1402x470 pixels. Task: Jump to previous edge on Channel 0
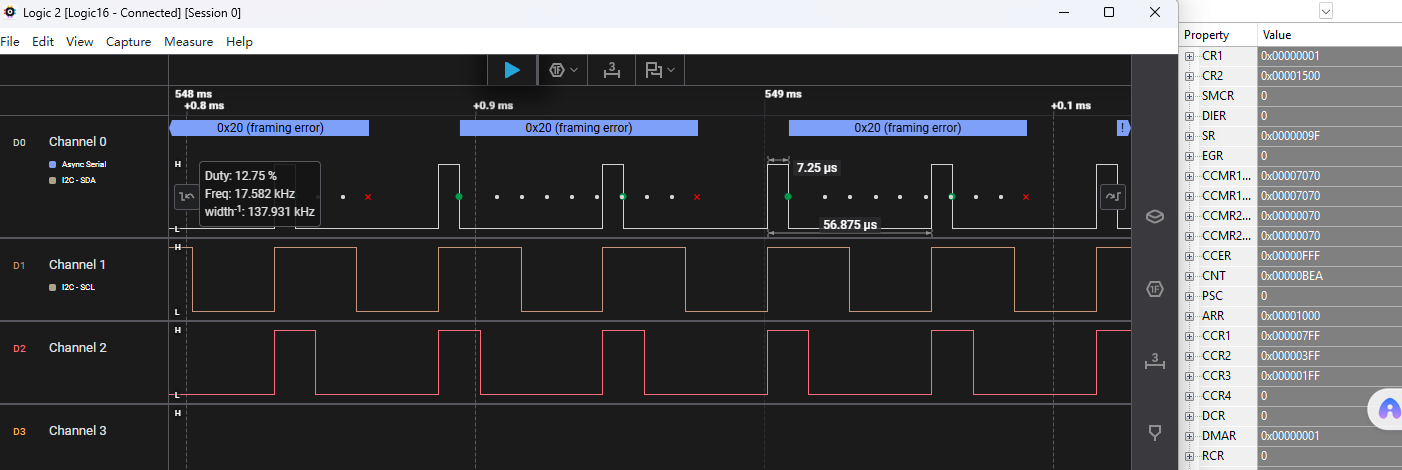(x=186, y=197)
